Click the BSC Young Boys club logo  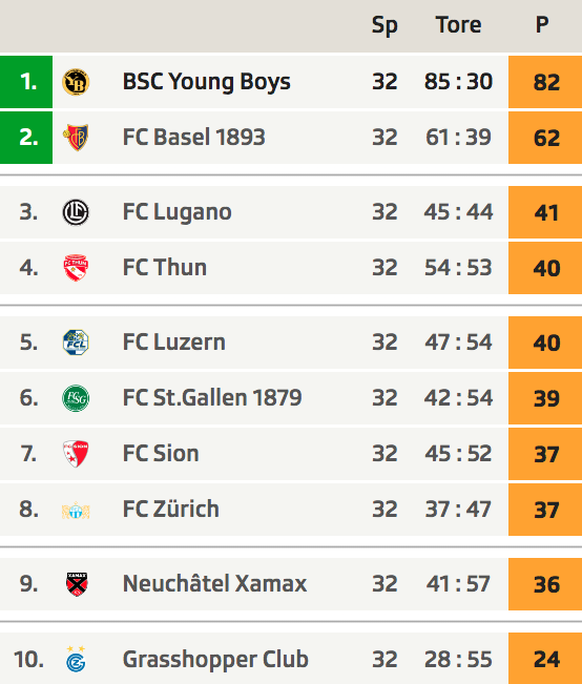click(76, 82)
